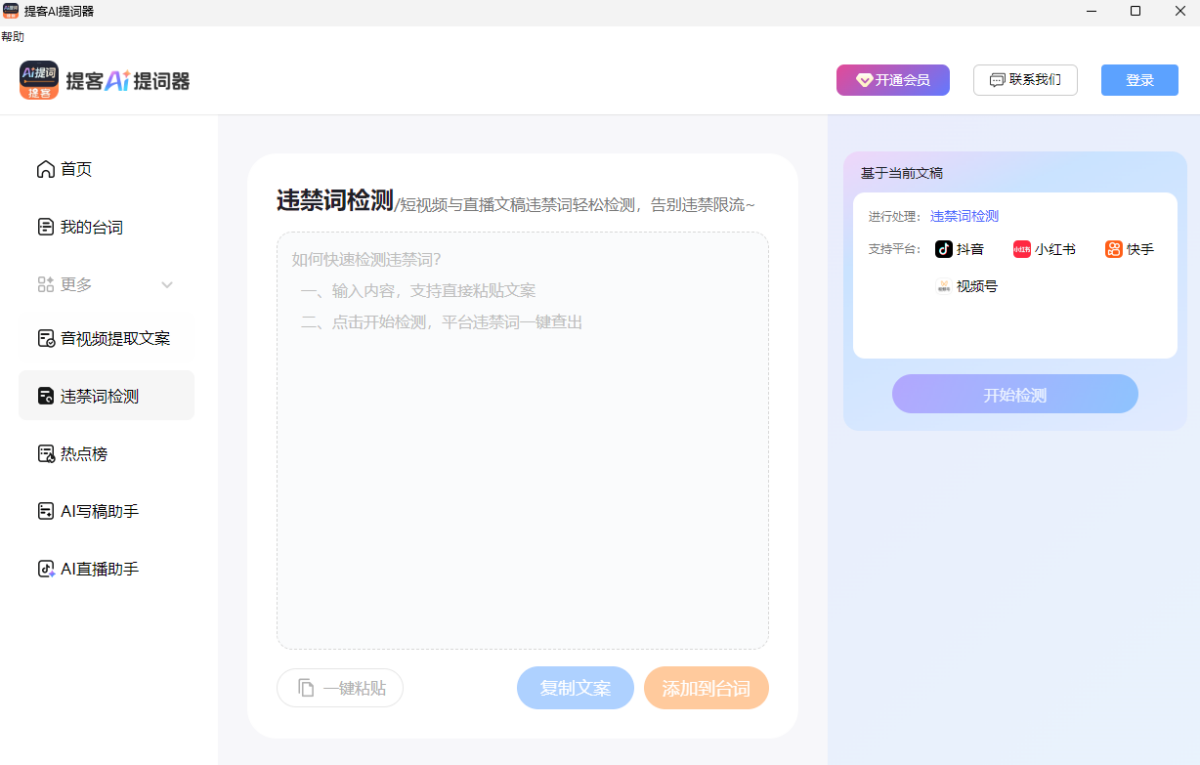The width and height of the screenshot is (1200, 765).
Task: Click the 视频号 platform icon
Action: [943, 286]
